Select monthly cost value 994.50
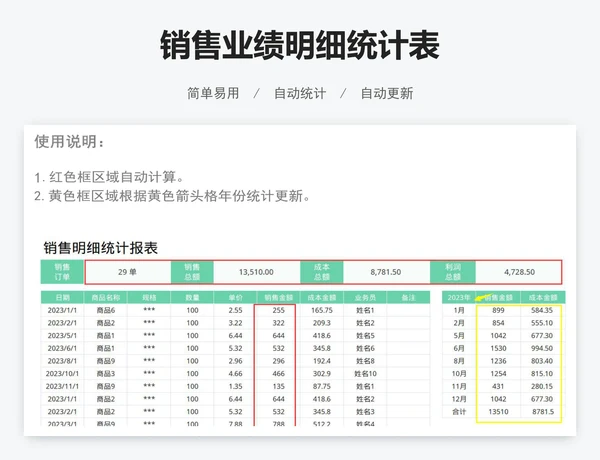The width and height of the screenshot is (600, 460). [542, 348]
